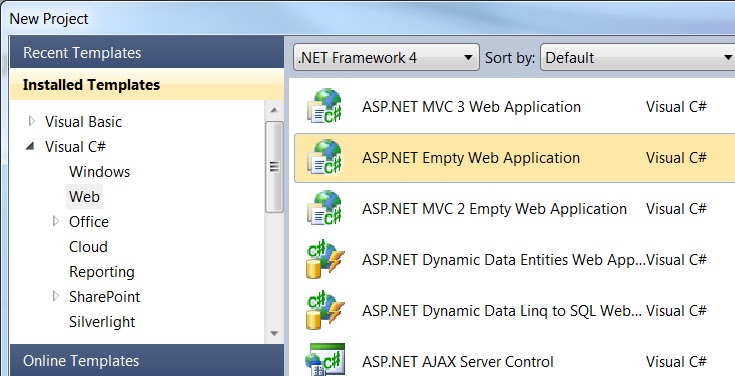Click the tree scrollbar up arrow
The image size is (735, 376).
[274, 110]
